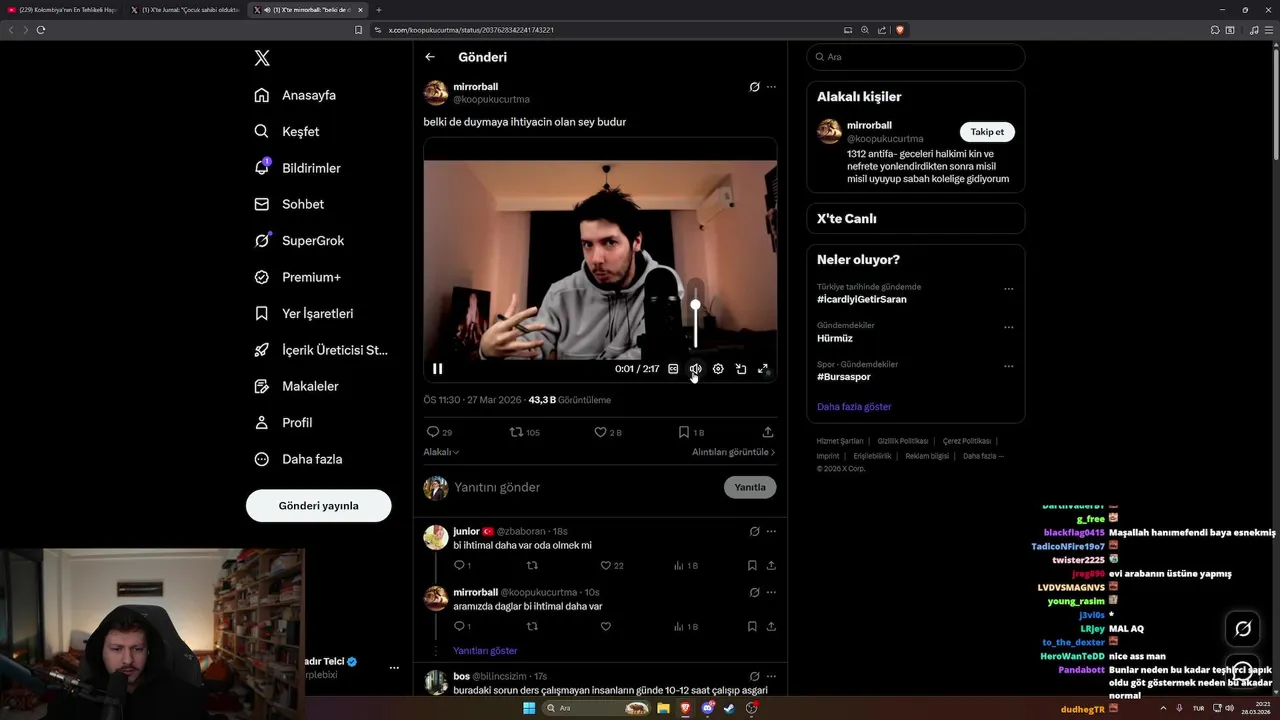This screenshot has width=1280, height=720.
Task: Share the main post
Action: tap(768, 432)
